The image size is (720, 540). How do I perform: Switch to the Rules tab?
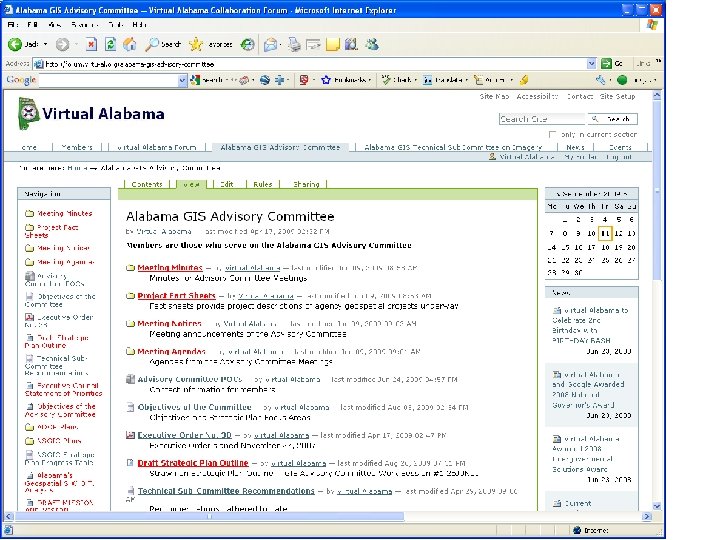[263, 184]
